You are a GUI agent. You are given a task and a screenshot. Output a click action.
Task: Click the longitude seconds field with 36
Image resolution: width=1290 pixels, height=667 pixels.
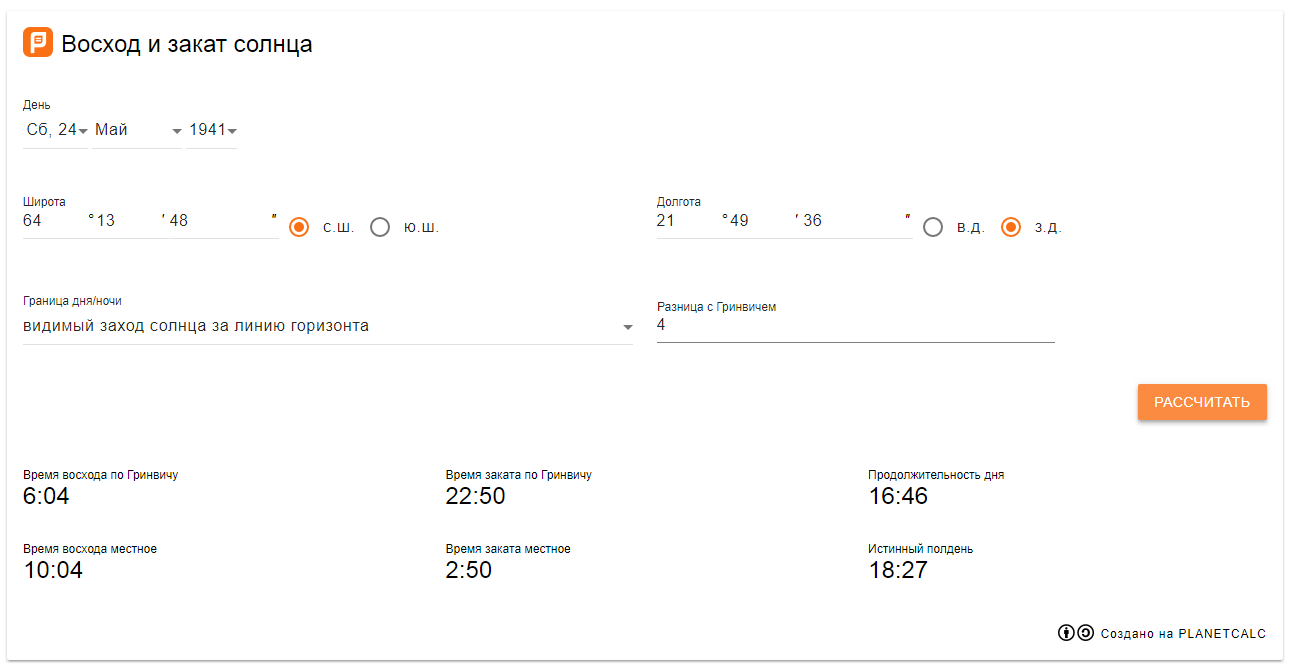pos(851,221)
